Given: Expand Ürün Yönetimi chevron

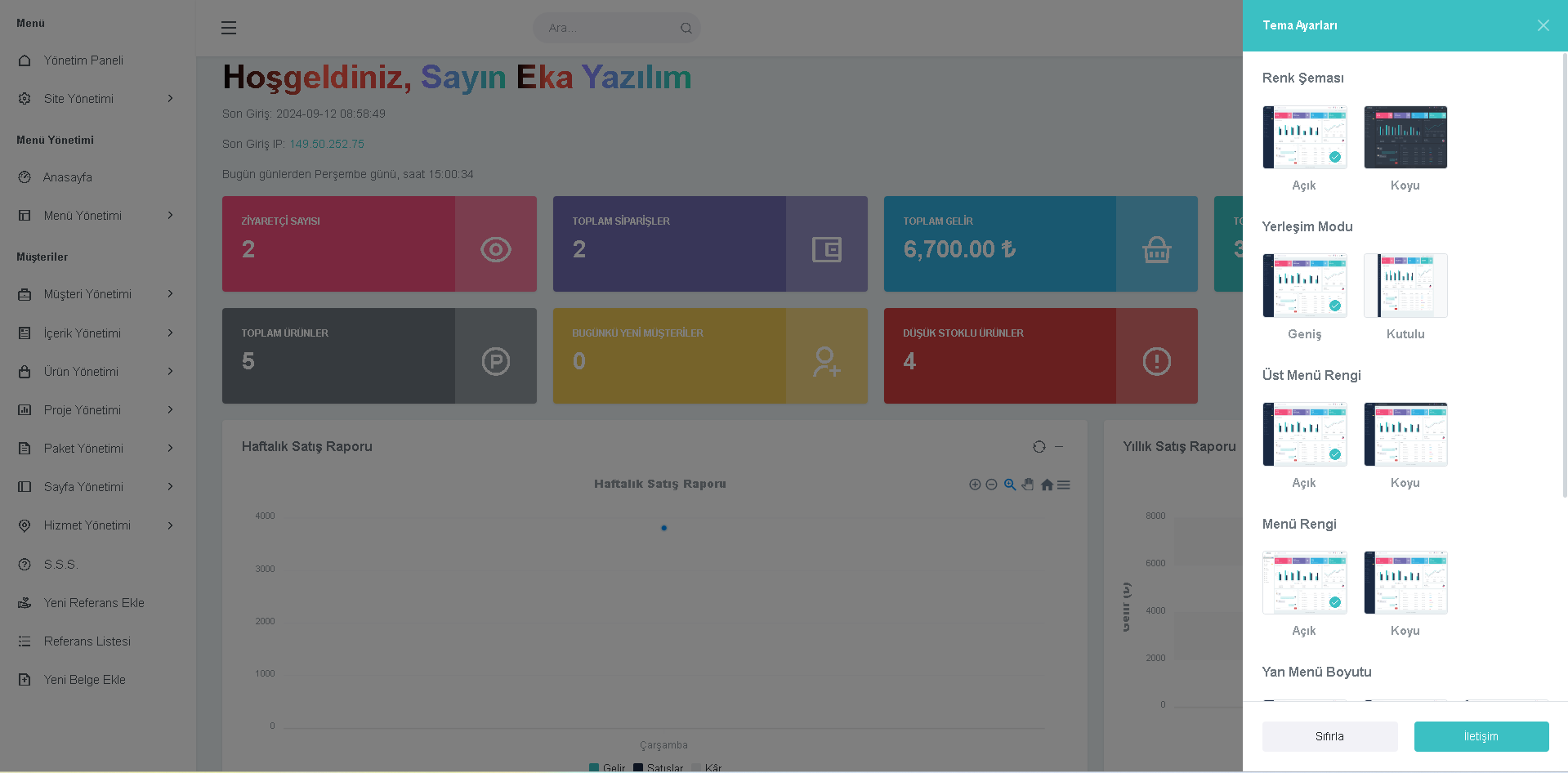Looking at the screenshot, I should click(170, 372).
